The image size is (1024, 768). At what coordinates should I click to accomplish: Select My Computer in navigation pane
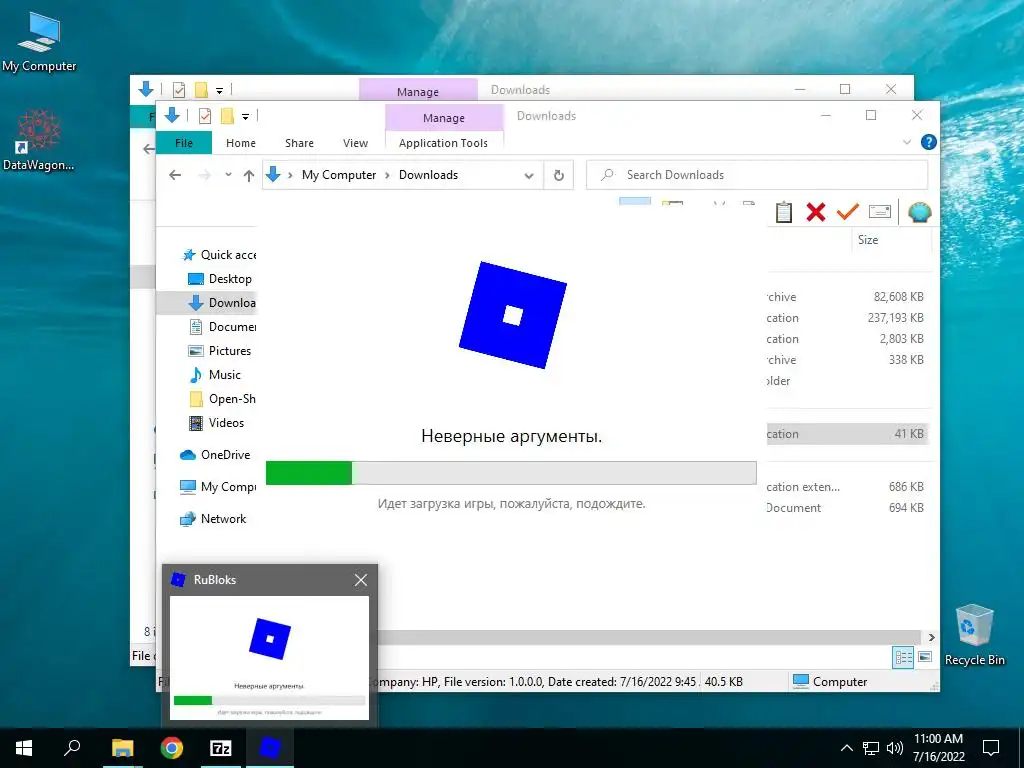218,487
